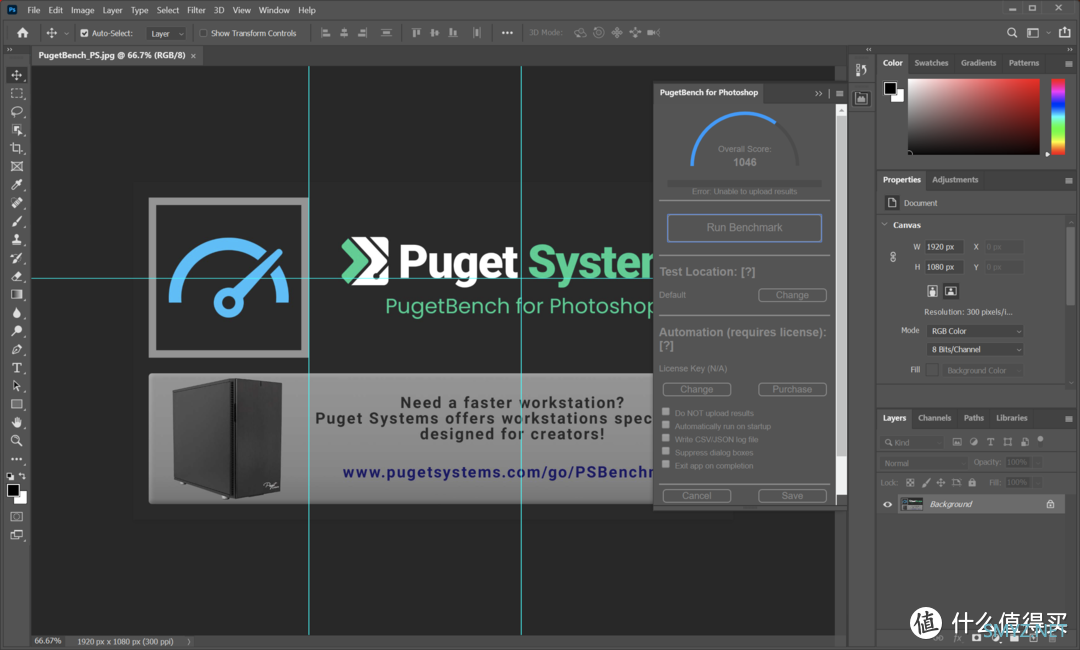Select the History Brush tool
Image resolution: width=1080 pixels, height=650 pixels.
17,258
